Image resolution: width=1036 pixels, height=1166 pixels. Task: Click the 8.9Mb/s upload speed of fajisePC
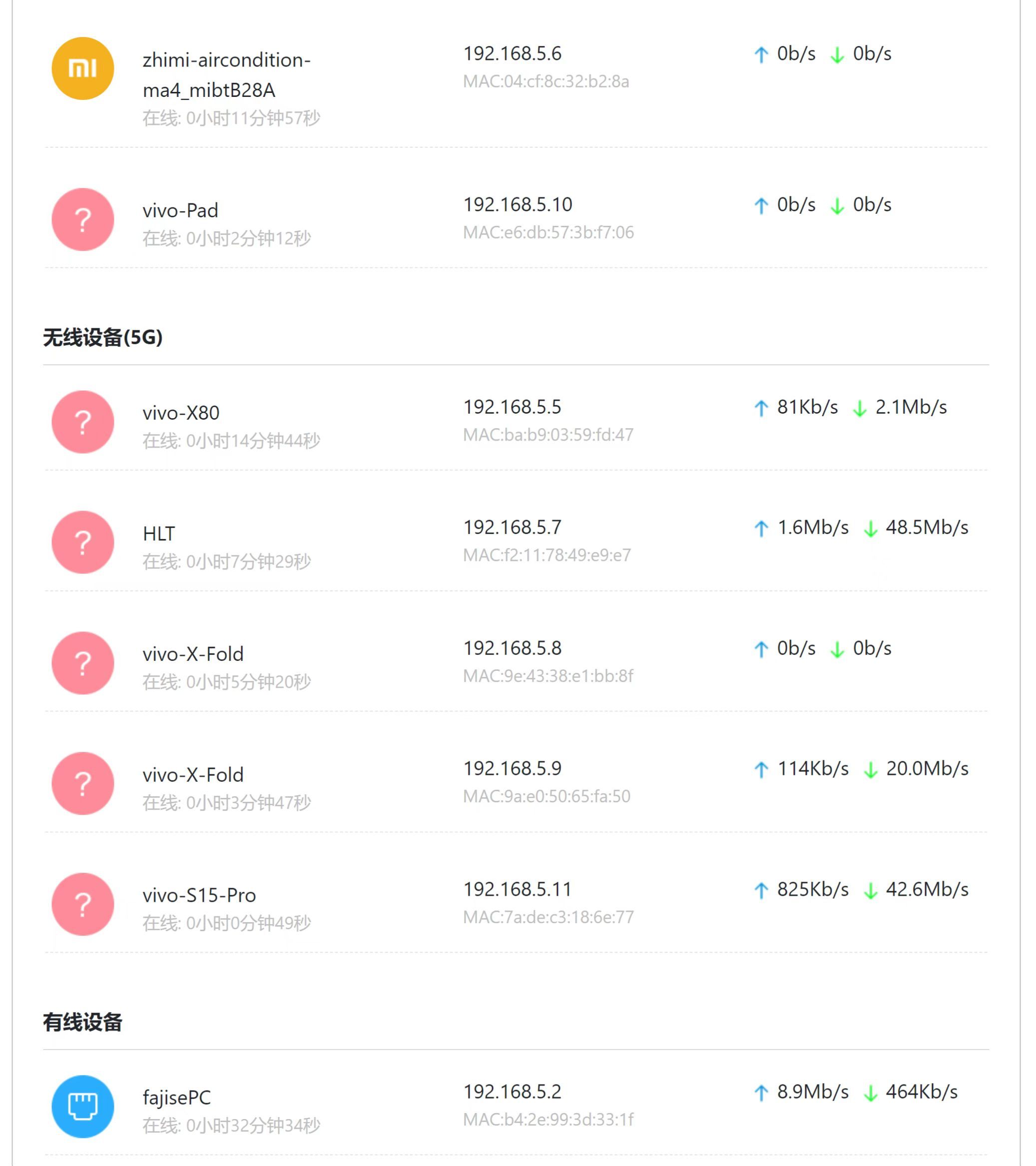[812, 1092]
